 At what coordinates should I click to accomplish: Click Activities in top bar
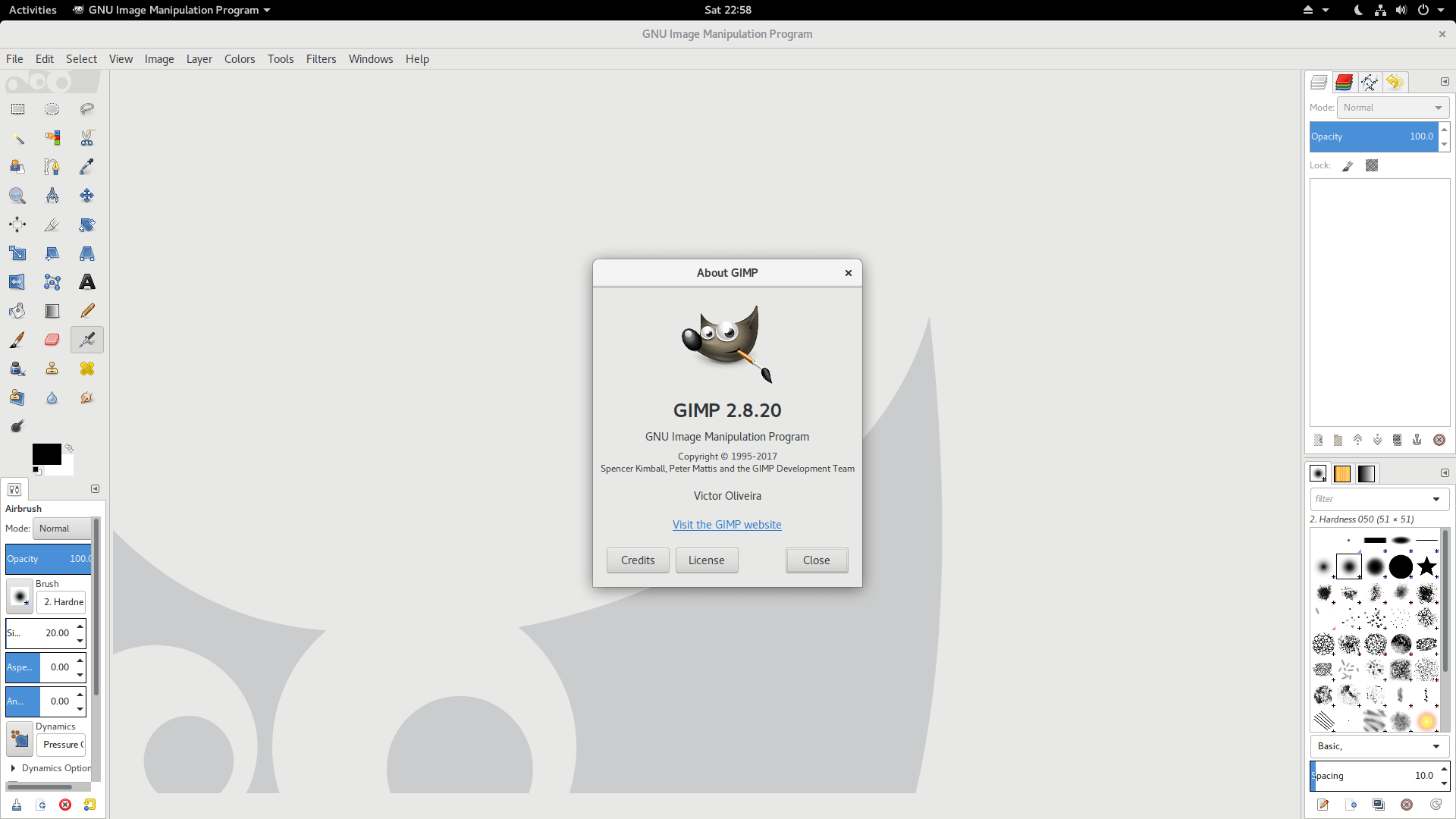coord(33,10)
